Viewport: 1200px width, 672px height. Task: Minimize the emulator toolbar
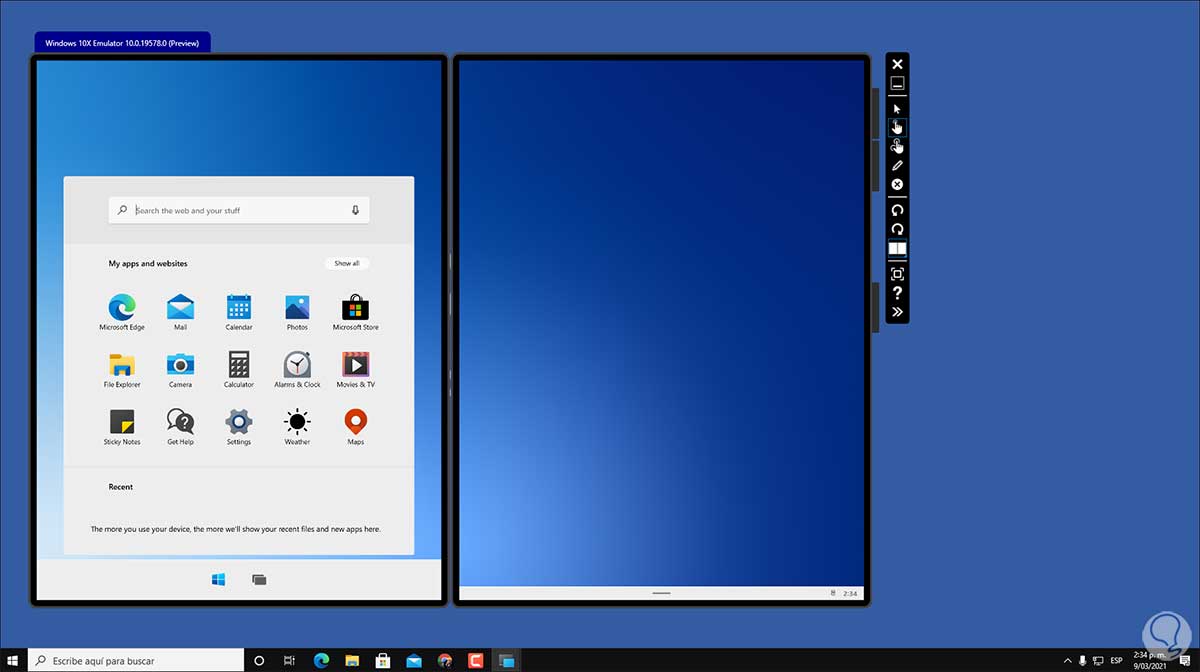[897, 84]
